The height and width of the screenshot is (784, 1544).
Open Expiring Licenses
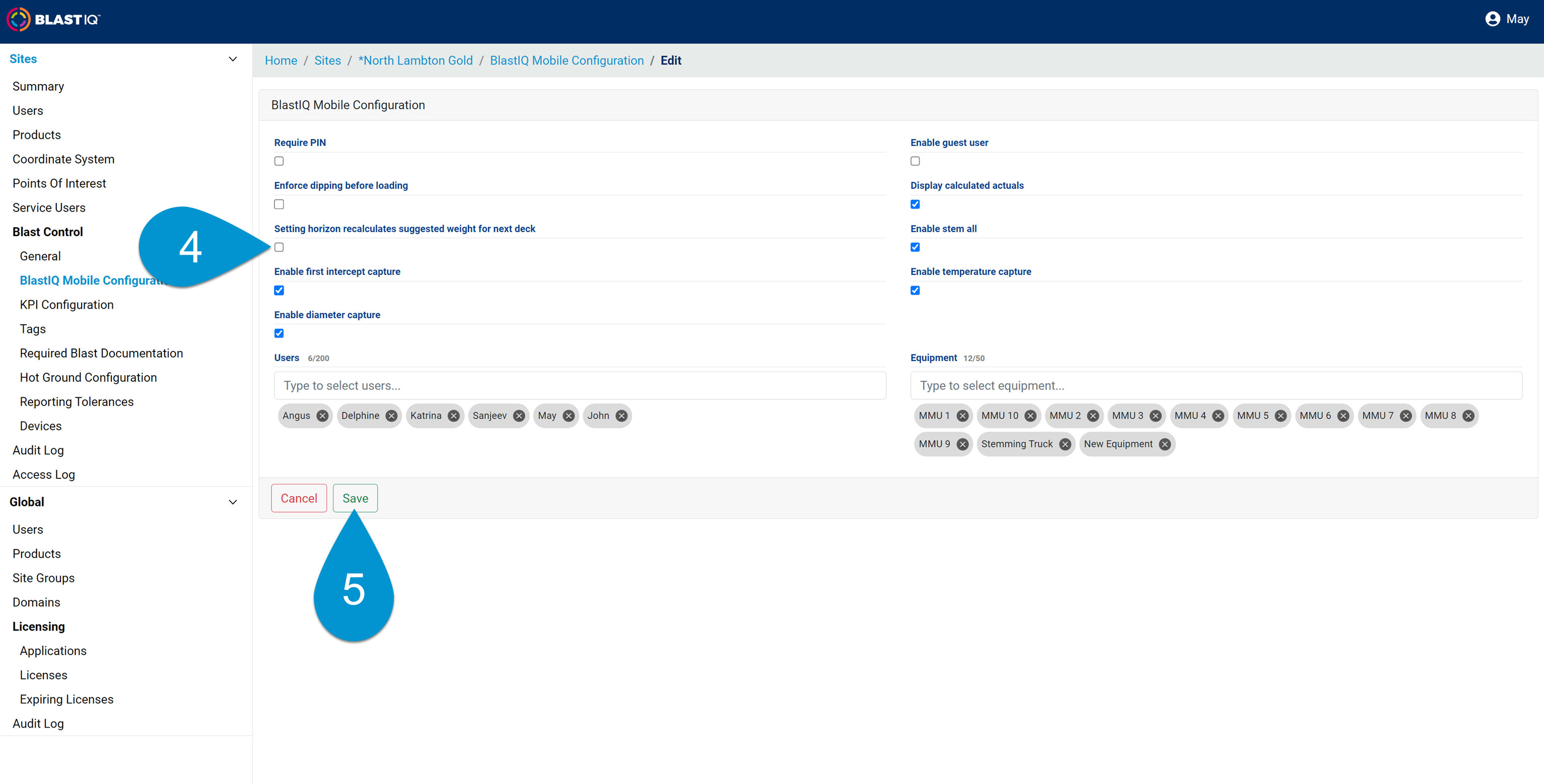coord(66,699)
